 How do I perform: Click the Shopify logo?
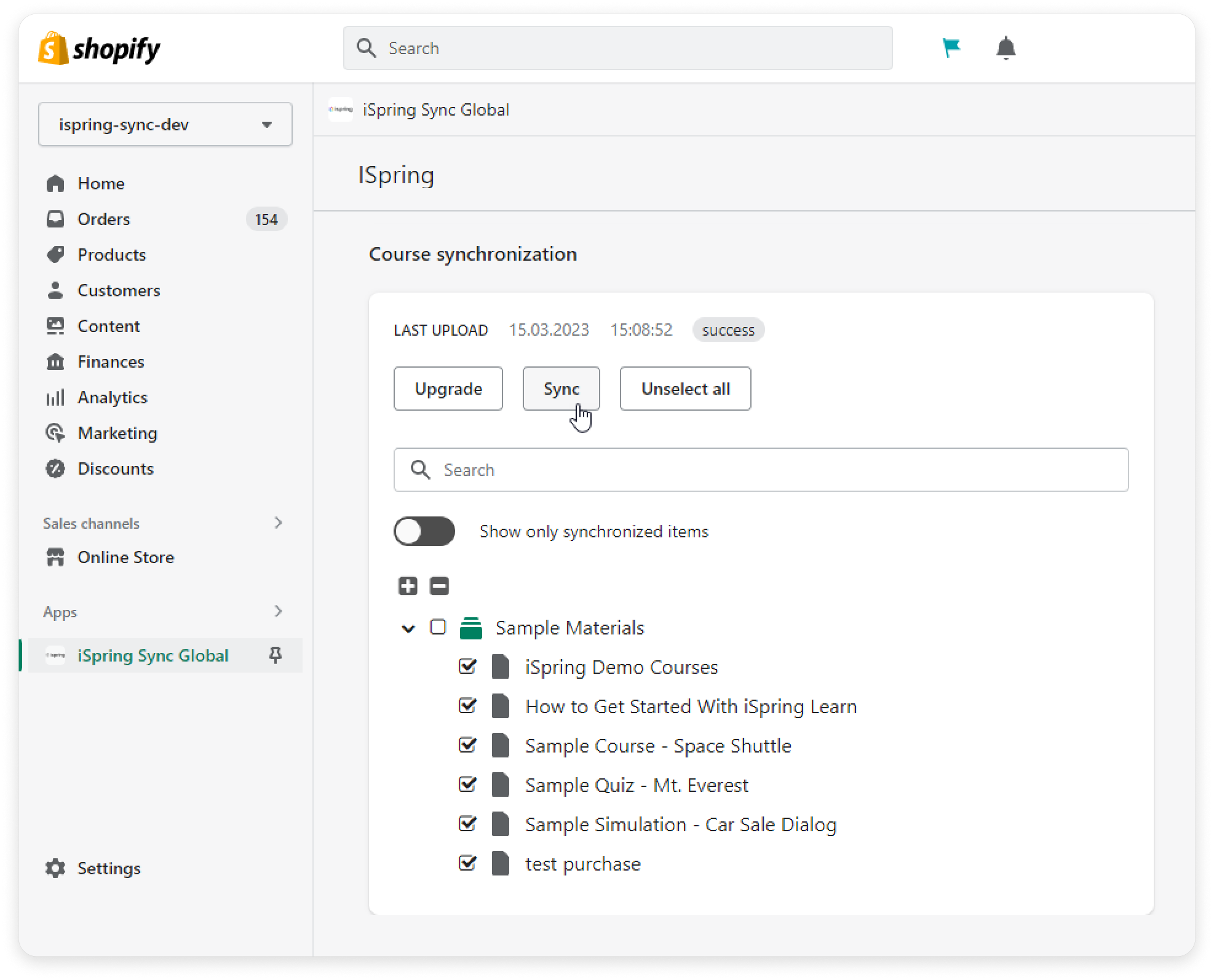[99, 48]
